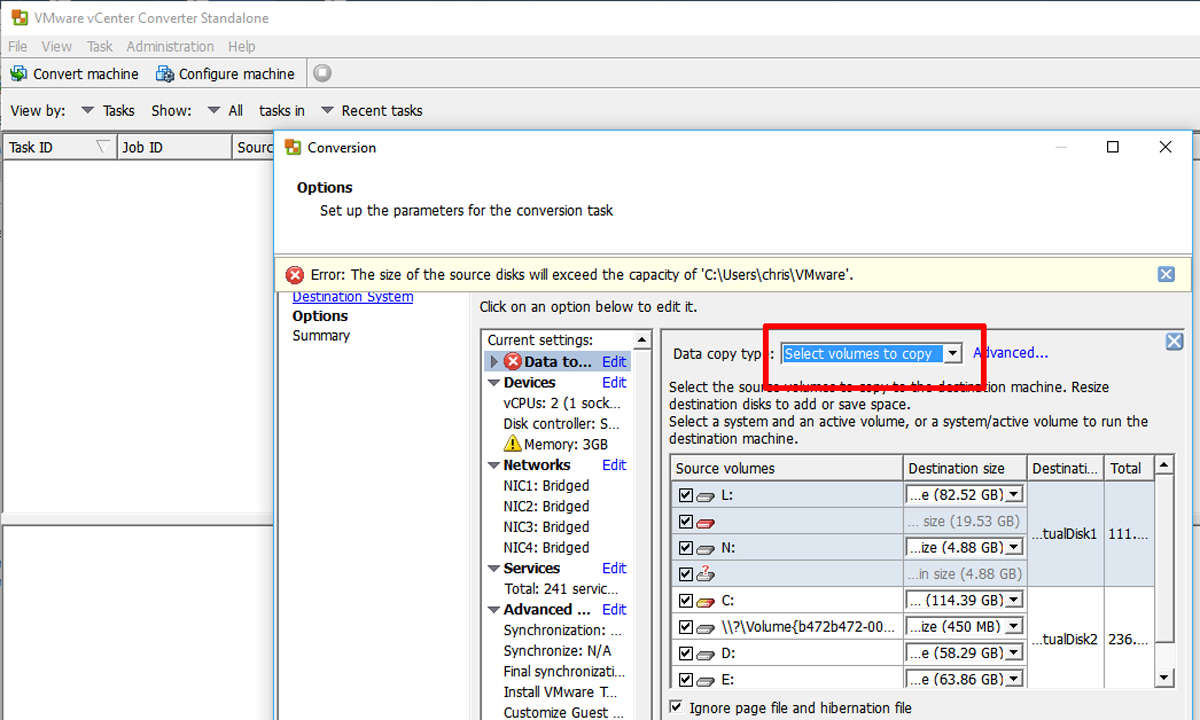This screenshot has width=1200, height=720.
Task: Open the Show All dropdown
Action: tap(214, 111)
